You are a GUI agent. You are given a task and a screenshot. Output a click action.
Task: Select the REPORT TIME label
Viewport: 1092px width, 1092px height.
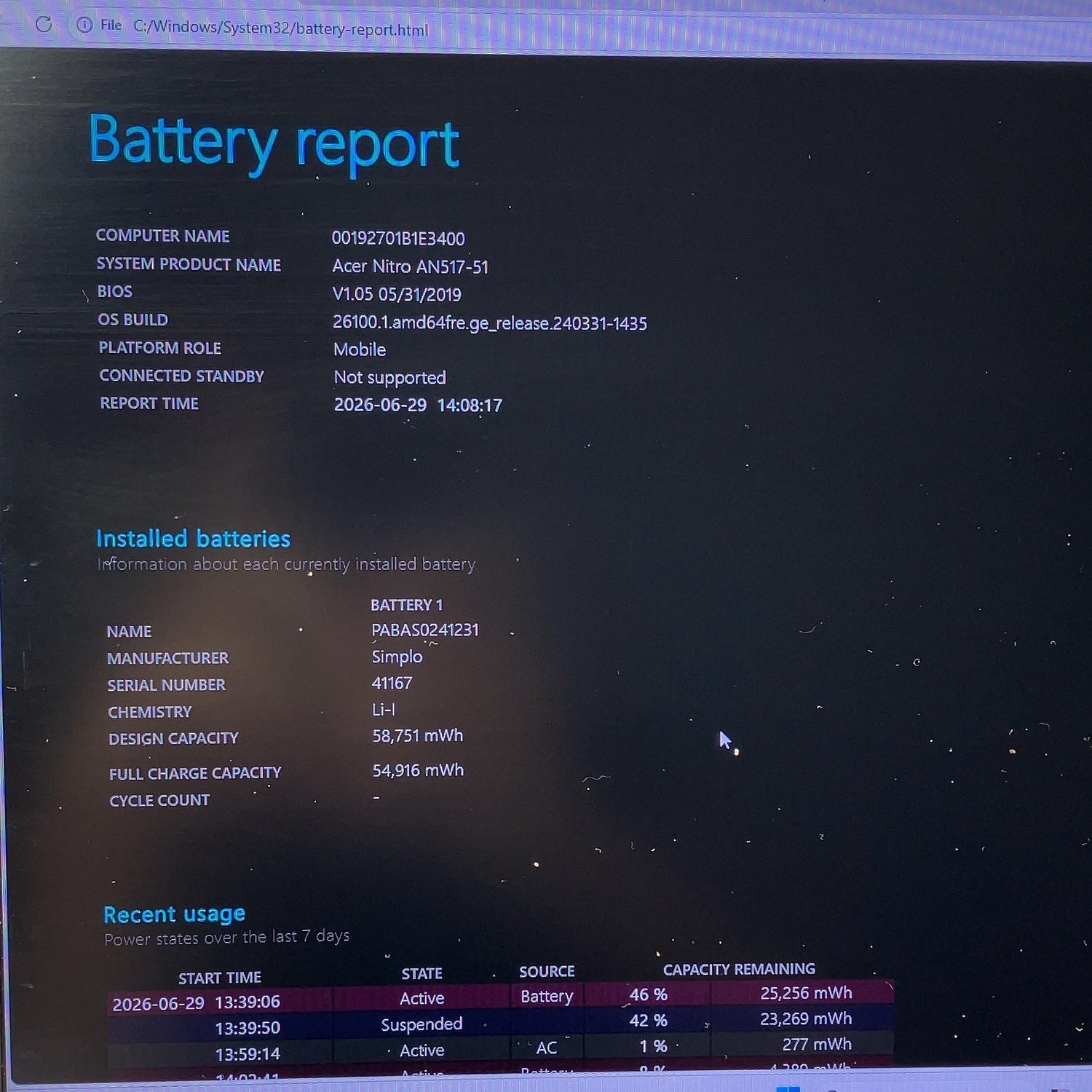click(149, 403)
